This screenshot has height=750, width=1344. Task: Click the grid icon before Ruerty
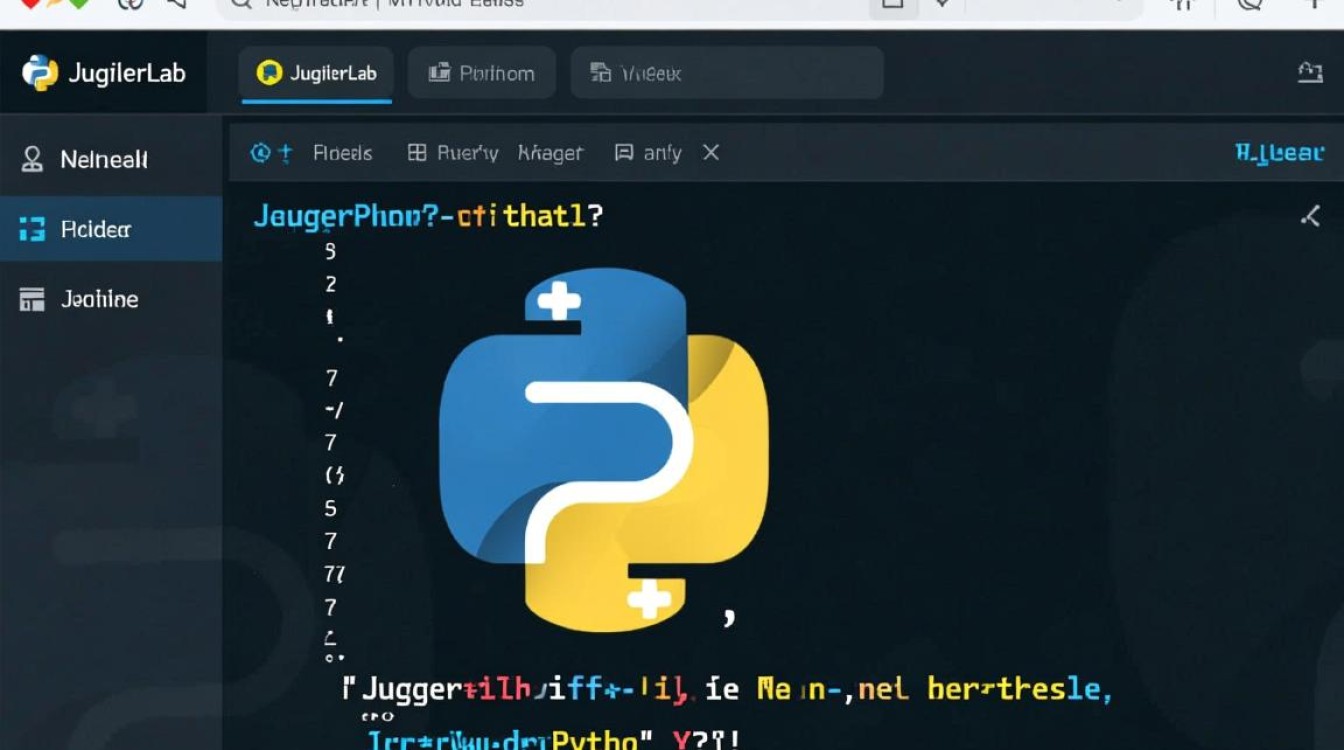click(x=417, y=152)
